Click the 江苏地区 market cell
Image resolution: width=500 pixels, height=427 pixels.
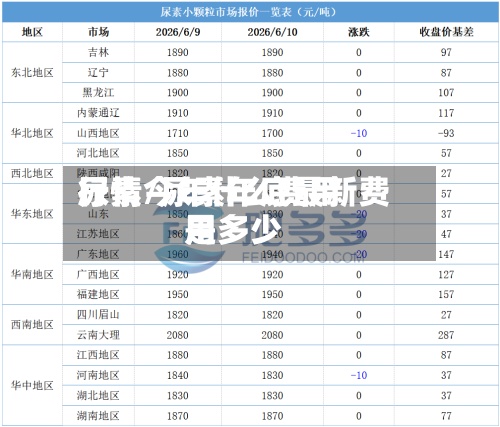point(98,234)
